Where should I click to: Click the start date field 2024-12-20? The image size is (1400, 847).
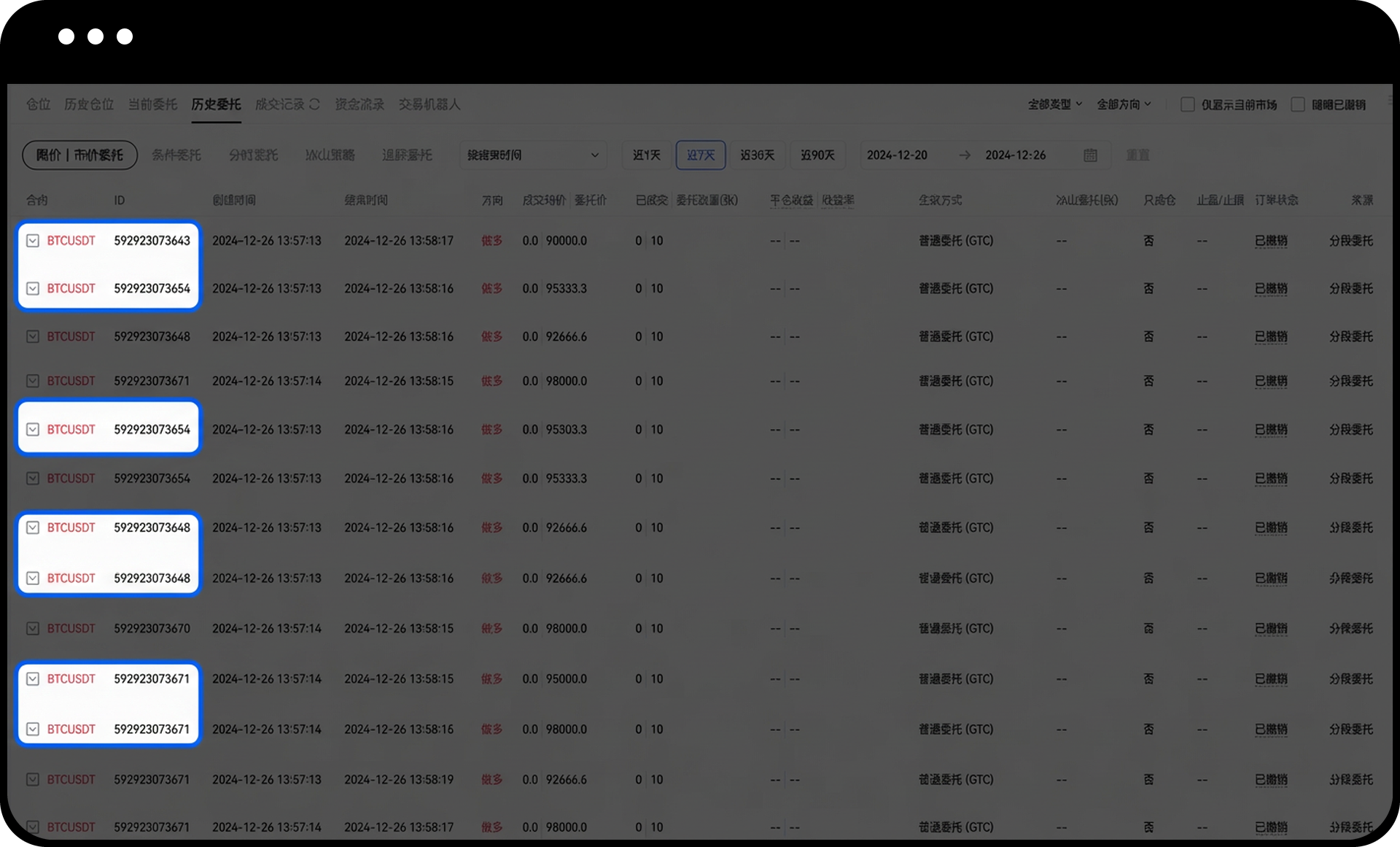click(x=897, y=155)
